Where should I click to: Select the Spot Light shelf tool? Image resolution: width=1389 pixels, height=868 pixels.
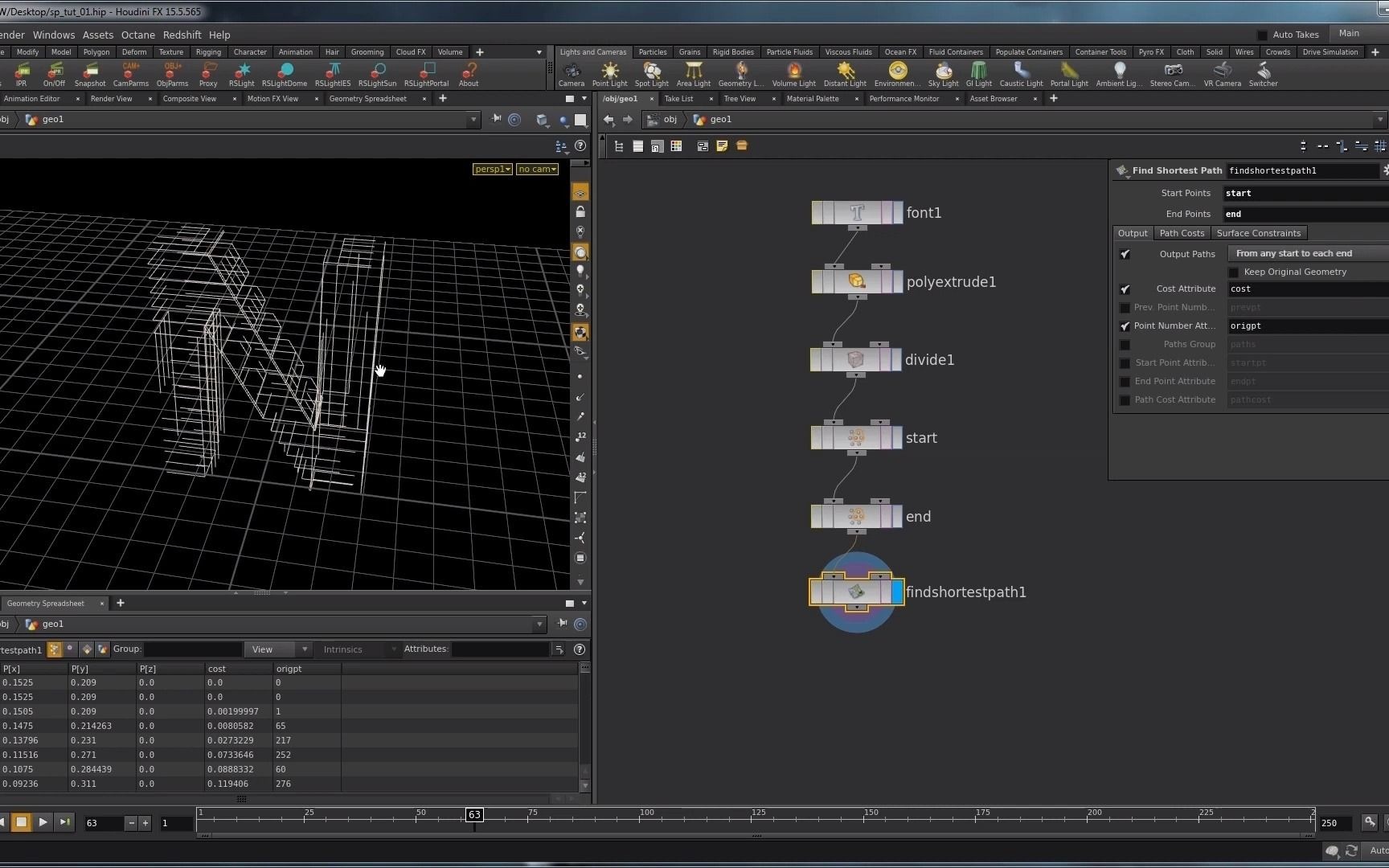(651, 74)
